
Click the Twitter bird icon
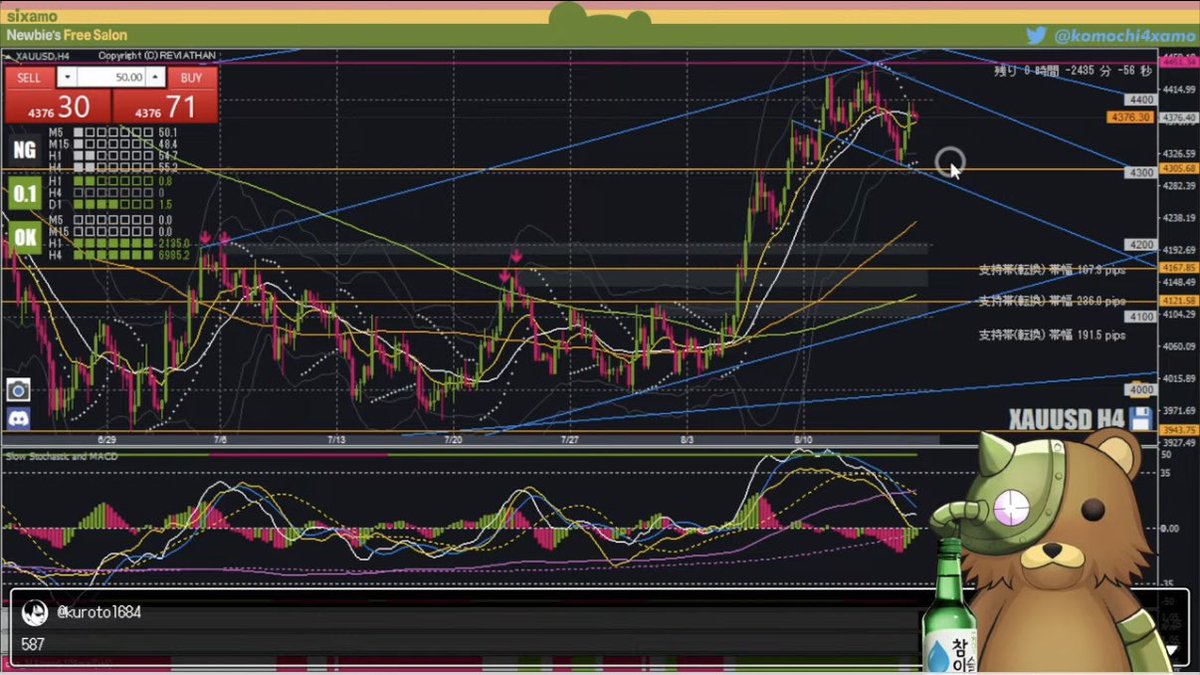1036,35
